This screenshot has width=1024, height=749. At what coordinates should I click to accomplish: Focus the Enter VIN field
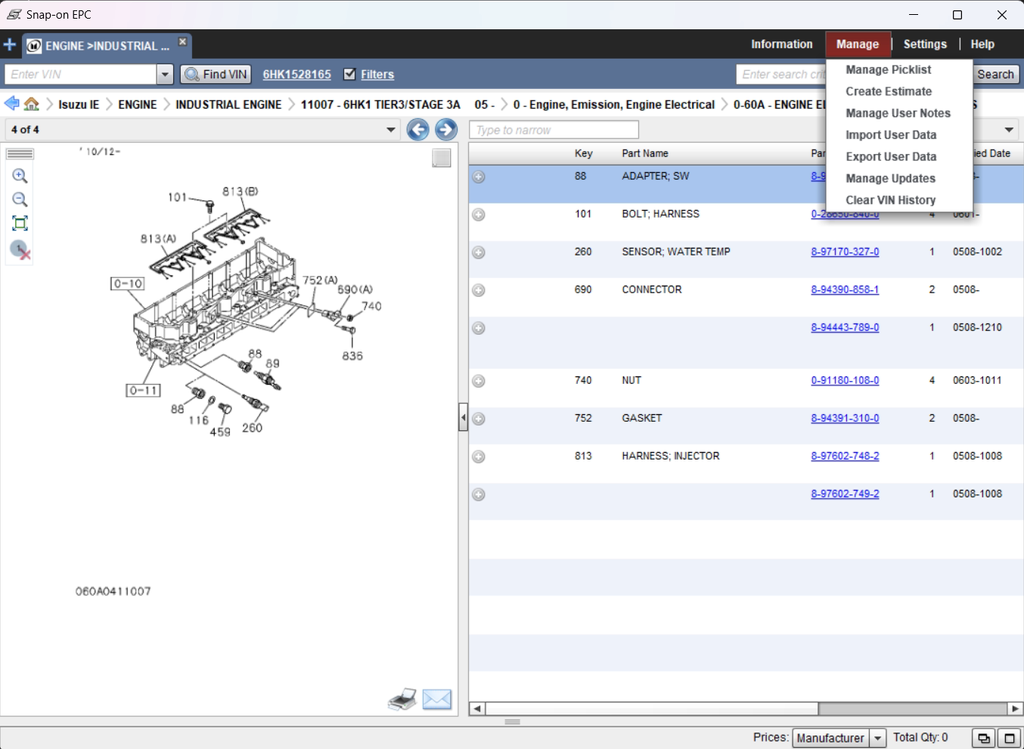pyautogui.click(x=81, y=74)
